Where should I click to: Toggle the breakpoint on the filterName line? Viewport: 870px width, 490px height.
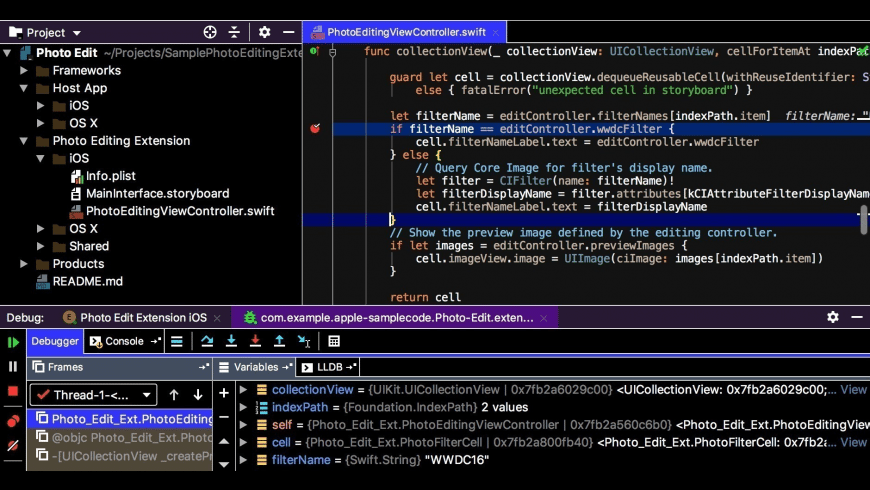pos(315,129)
